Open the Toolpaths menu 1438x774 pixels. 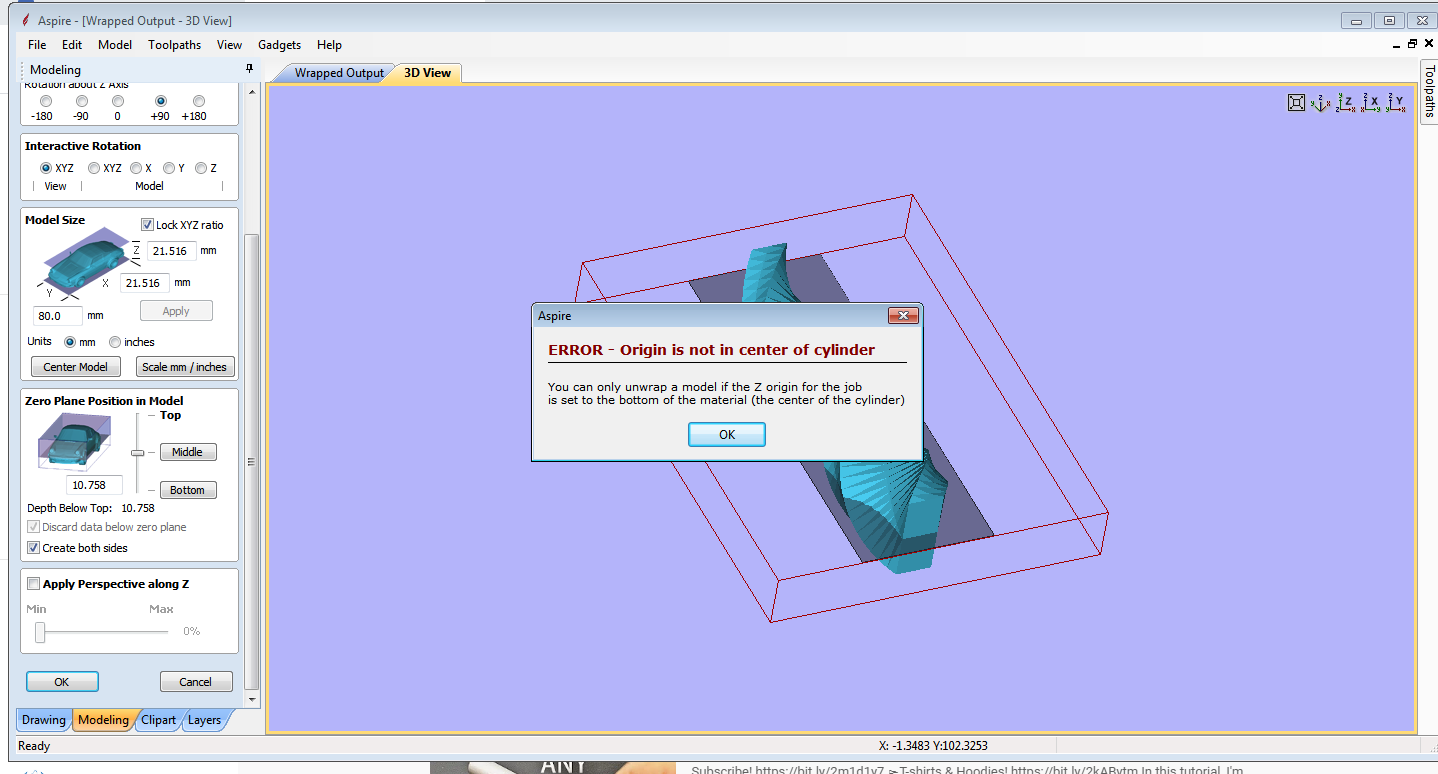coord(174,45)
